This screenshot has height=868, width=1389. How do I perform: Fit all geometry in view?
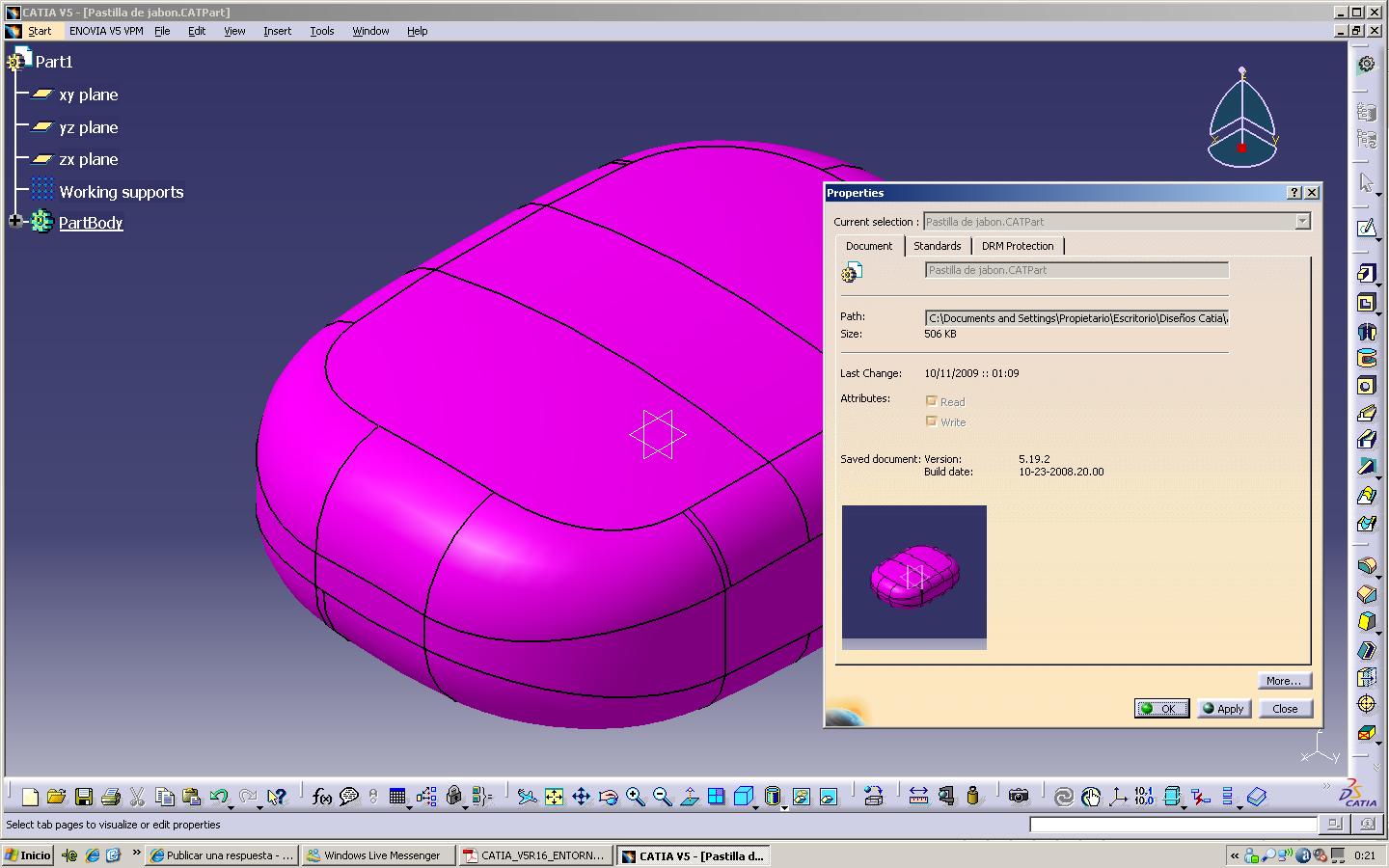[x=554, y=797]
